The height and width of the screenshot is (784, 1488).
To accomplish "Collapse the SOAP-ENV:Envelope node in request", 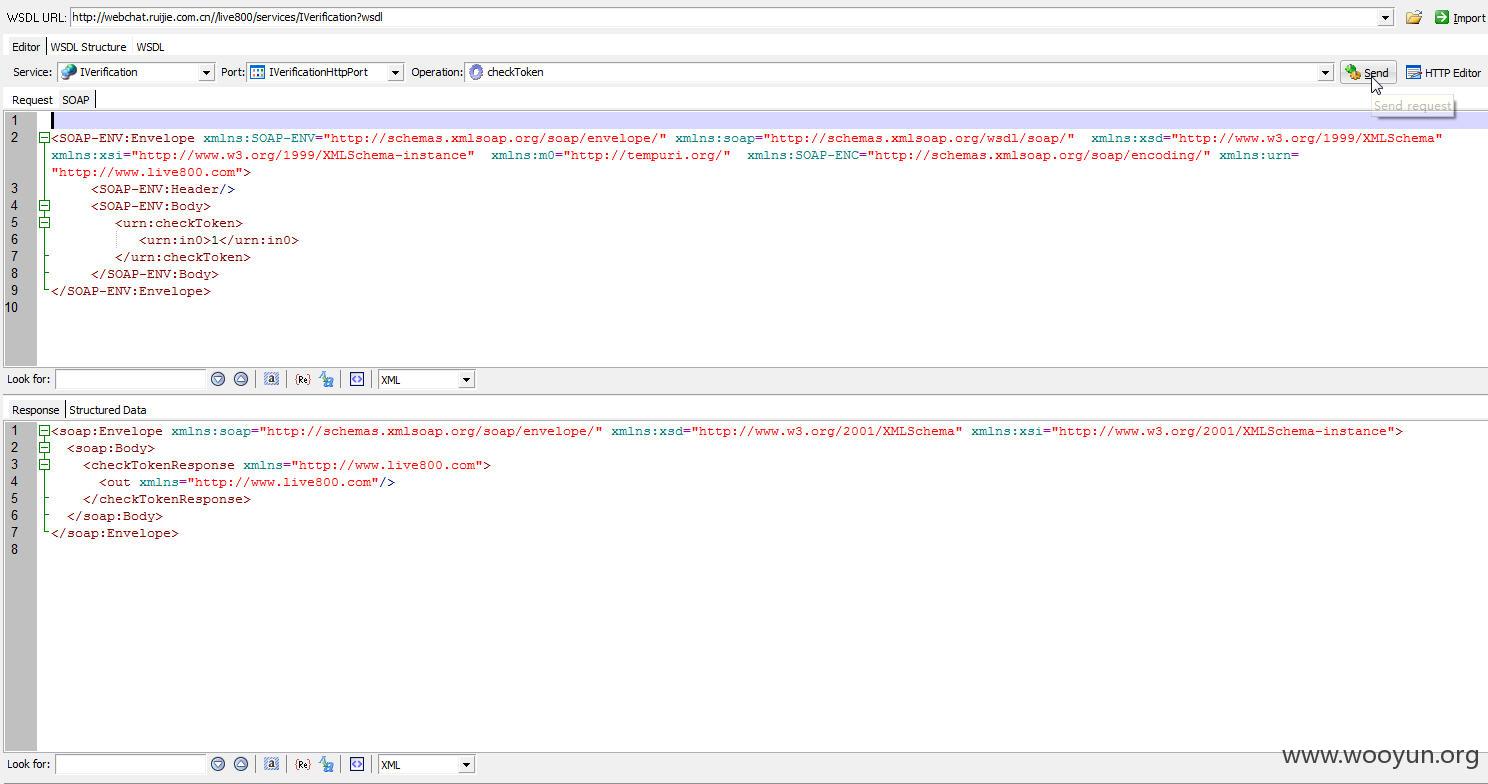I will click(x=44, y=138).
